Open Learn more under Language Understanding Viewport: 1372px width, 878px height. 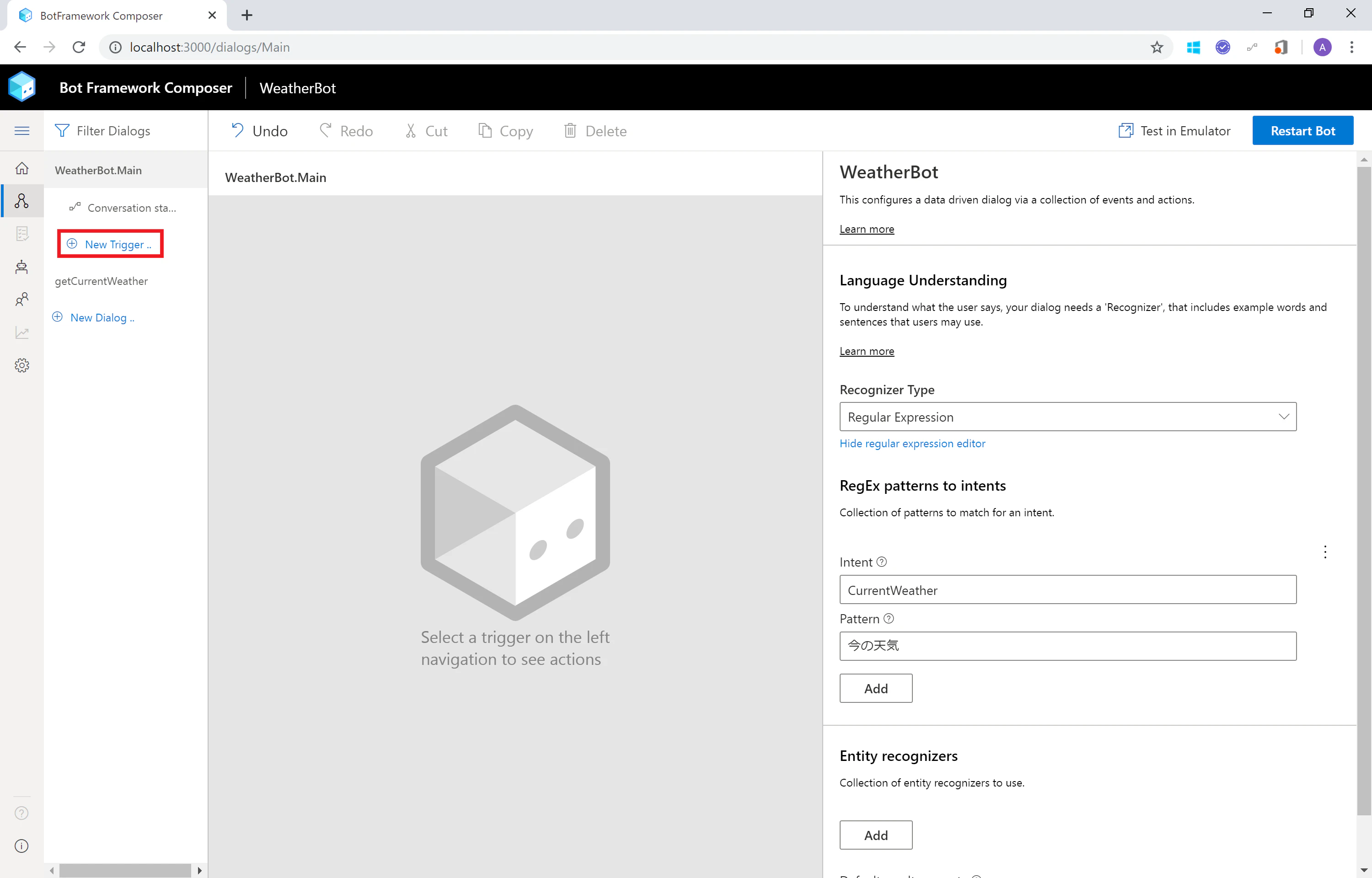866,351
